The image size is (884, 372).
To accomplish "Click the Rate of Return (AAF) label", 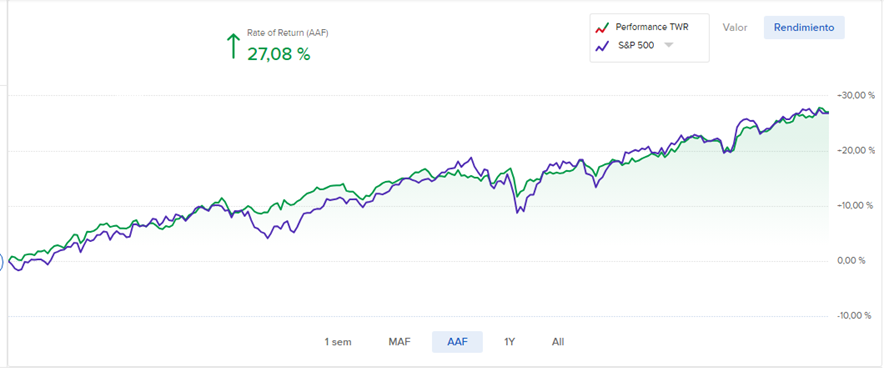I will (288, 33).
